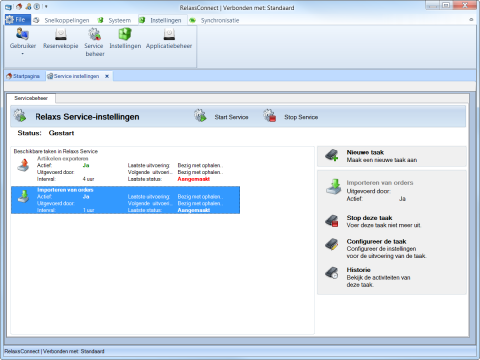Click the quick access toolbar dropdown arrow
Screen dimensions: 480x360
[46, 6]
